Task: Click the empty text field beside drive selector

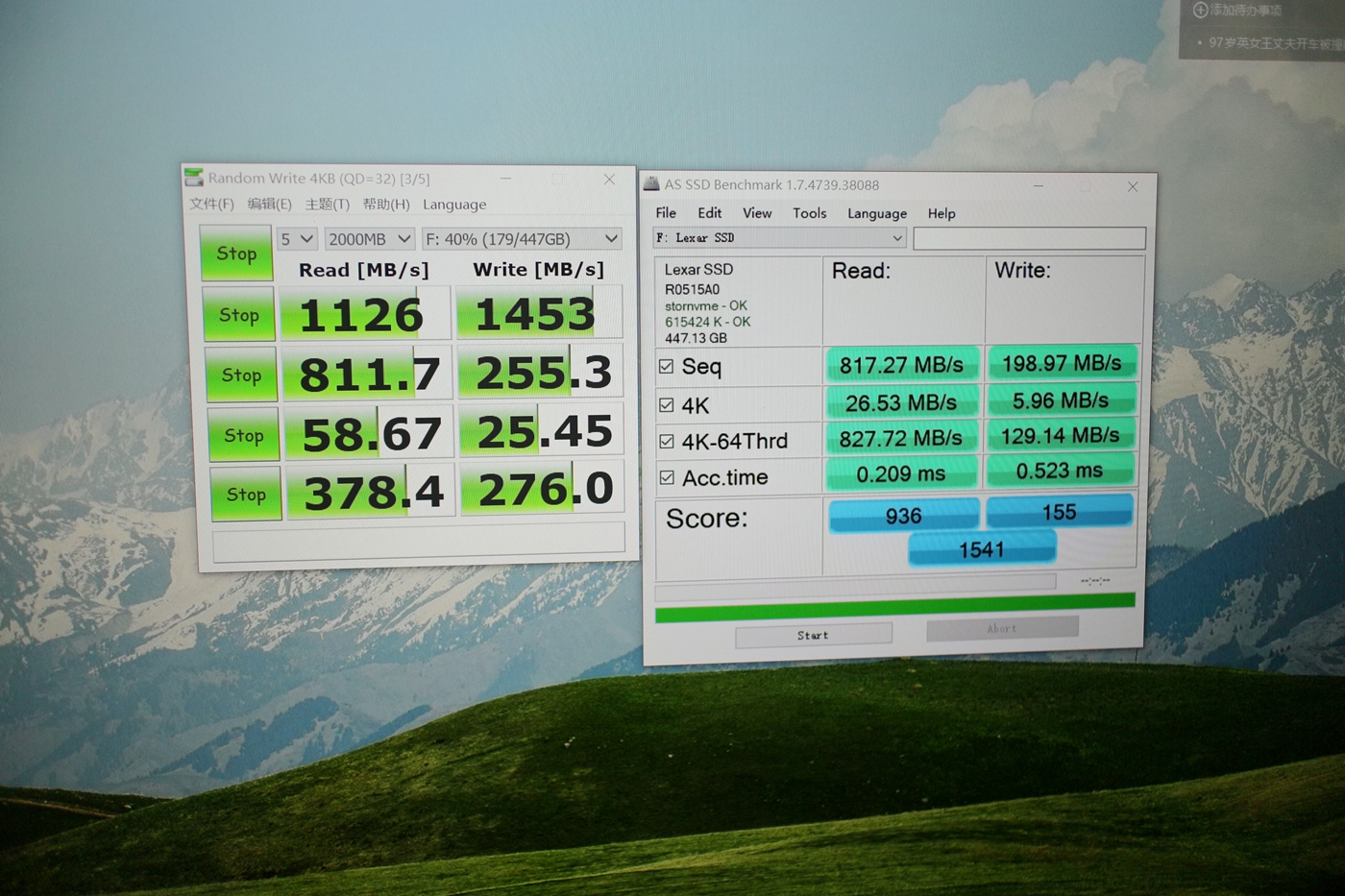Action: tap(1029, 238)
